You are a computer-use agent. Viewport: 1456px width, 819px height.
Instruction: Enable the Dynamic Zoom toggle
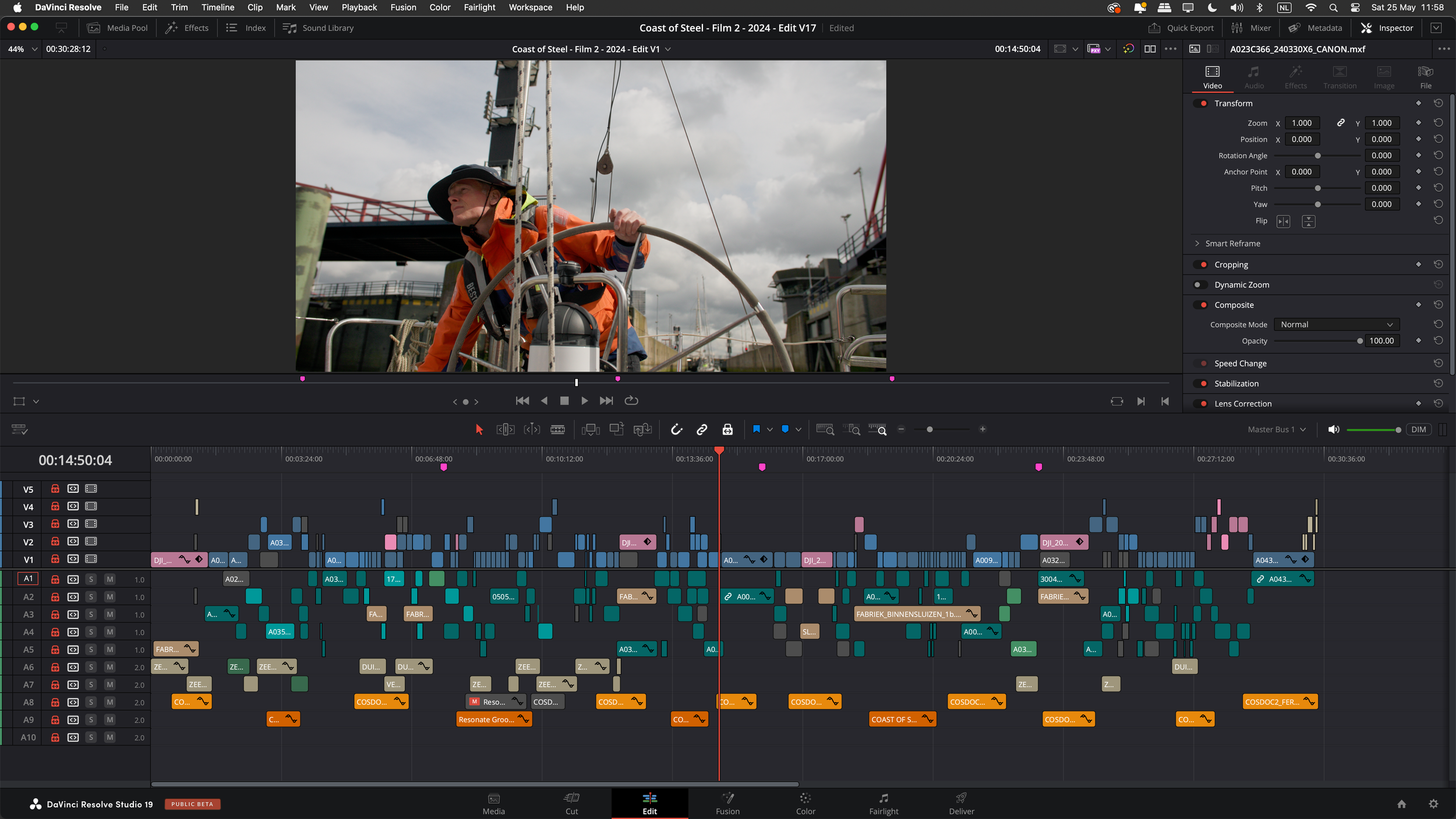click(x=1201, y=285)
